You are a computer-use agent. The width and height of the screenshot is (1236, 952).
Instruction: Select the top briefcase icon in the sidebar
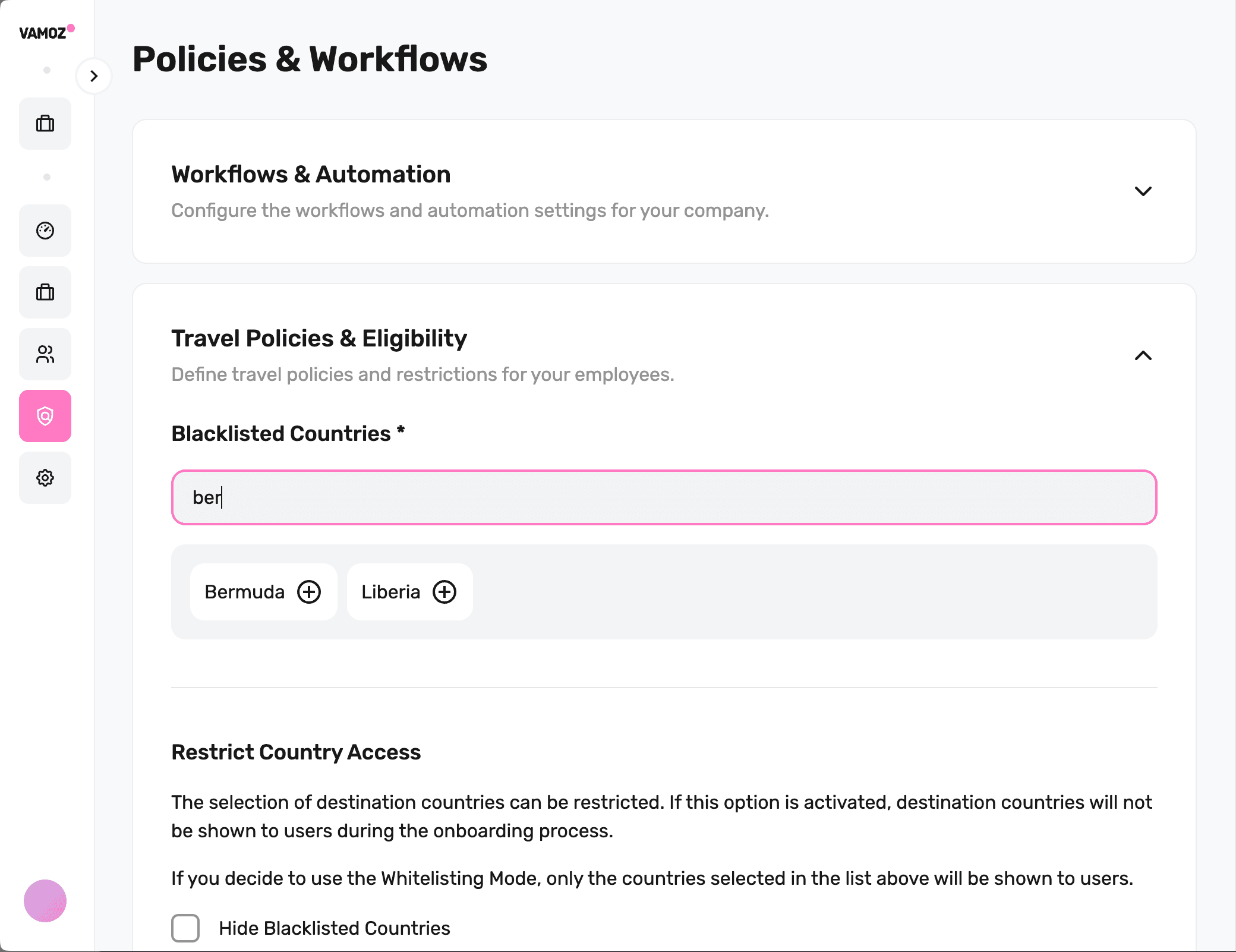[x=45, y=124]
